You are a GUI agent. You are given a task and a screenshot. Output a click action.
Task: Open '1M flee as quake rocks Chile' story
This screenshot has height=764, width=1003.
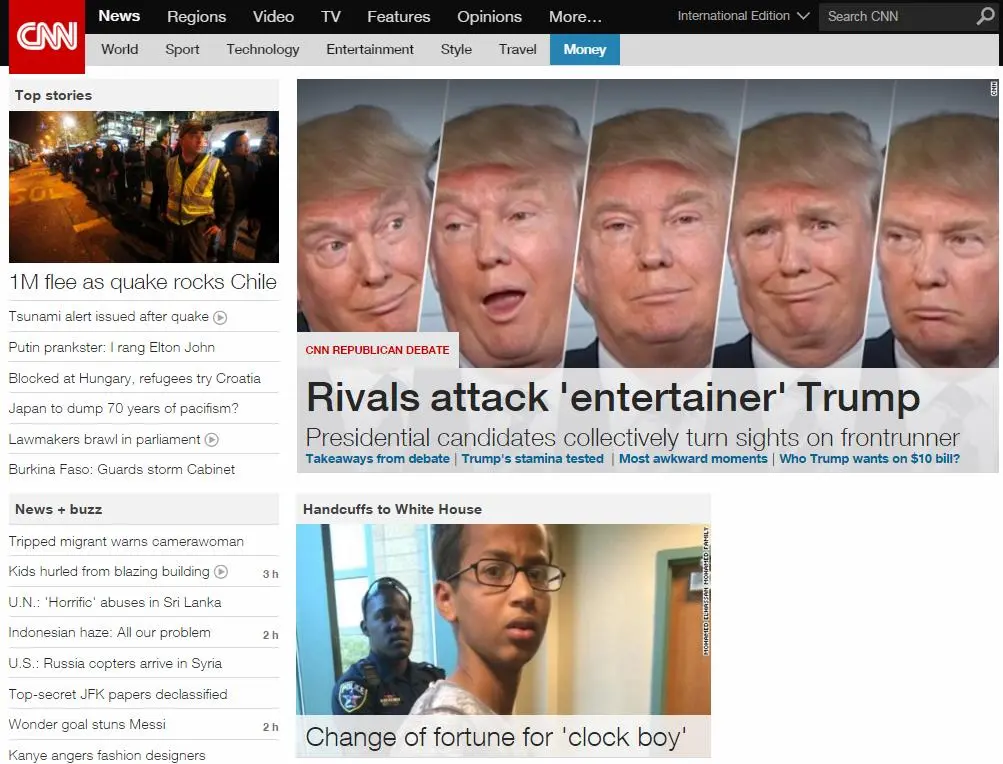click(143, 282)
